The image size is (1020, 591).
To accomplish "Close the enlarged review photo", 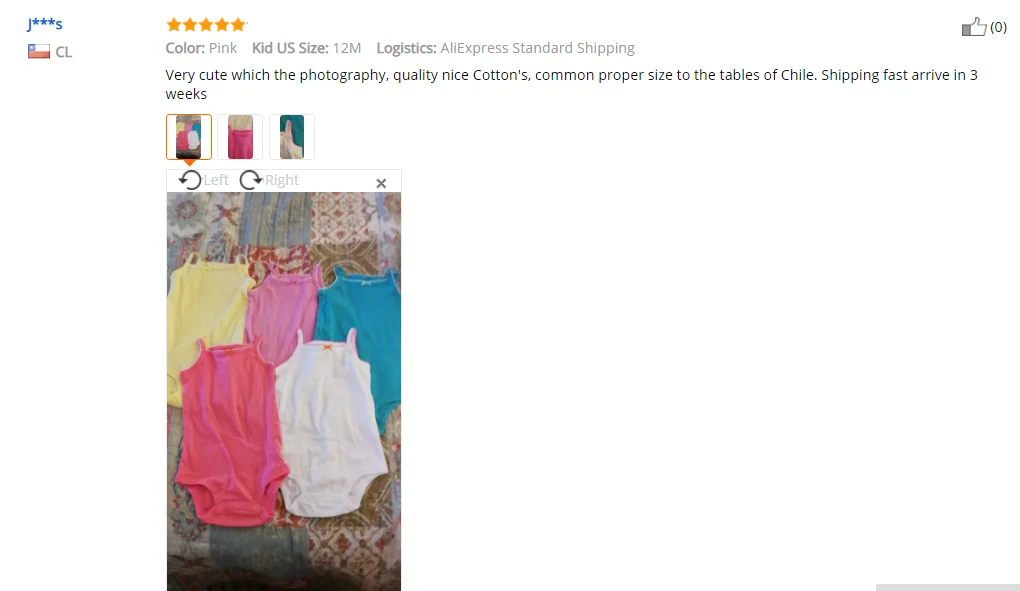I will [381, 183].
